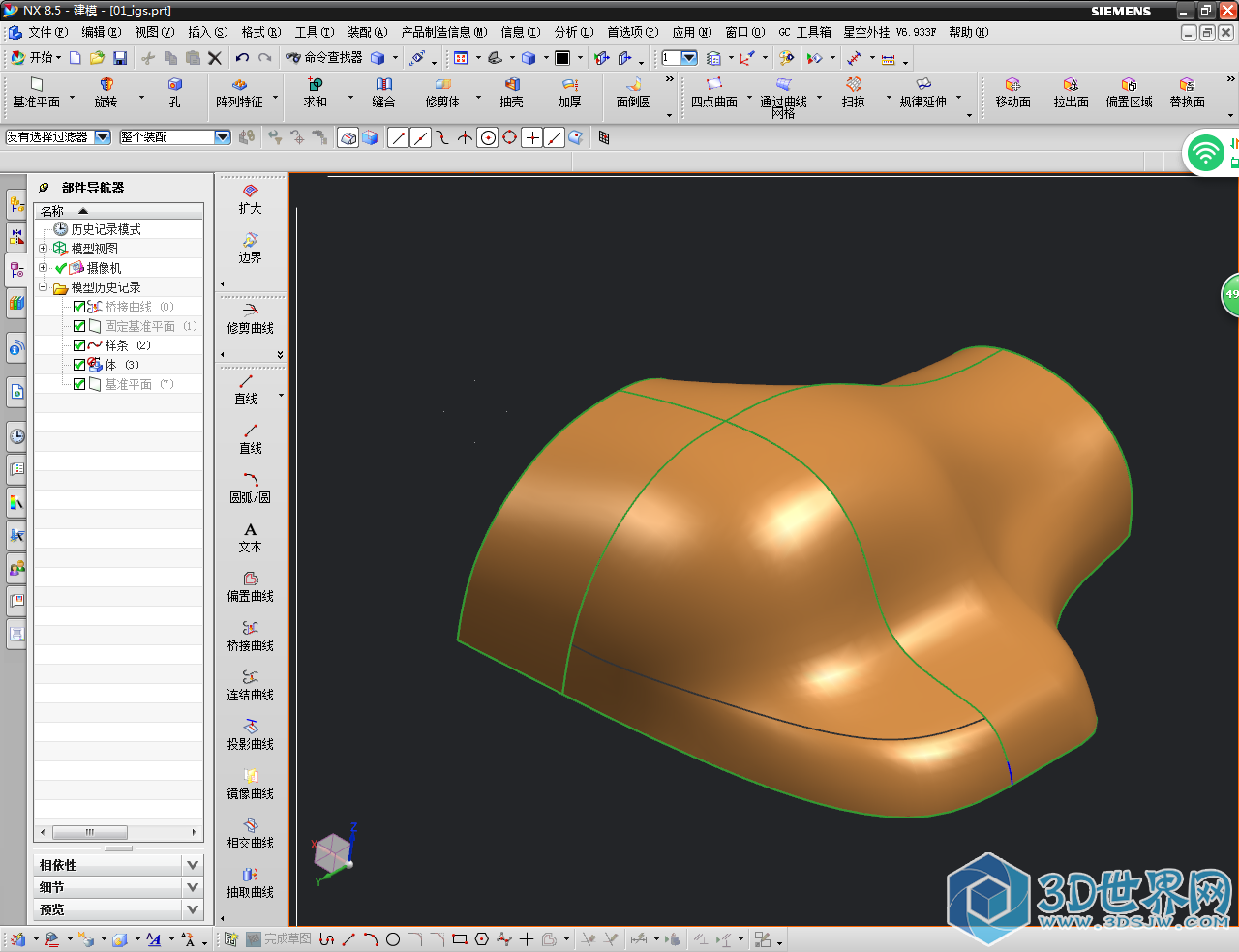This screenshot has width=1239, height=952.
Task: Select 历史记录模式 in the navigator
Action: pos(106,229)
